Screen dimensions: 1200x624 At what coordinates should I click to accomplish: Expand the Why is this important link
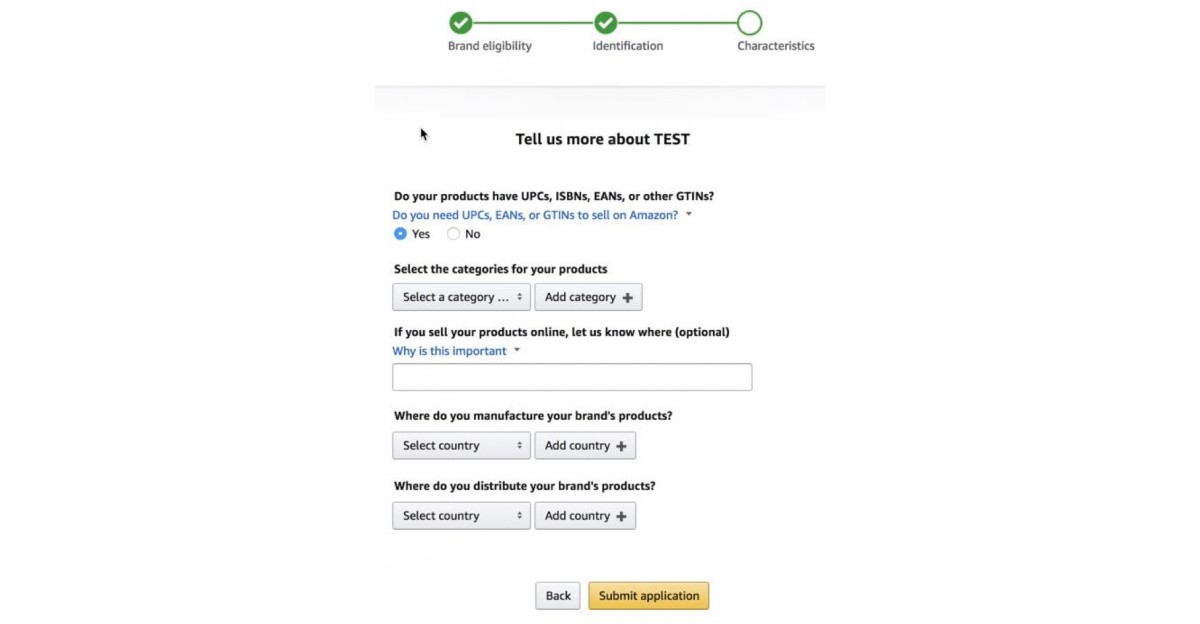(x=449, y=351)
